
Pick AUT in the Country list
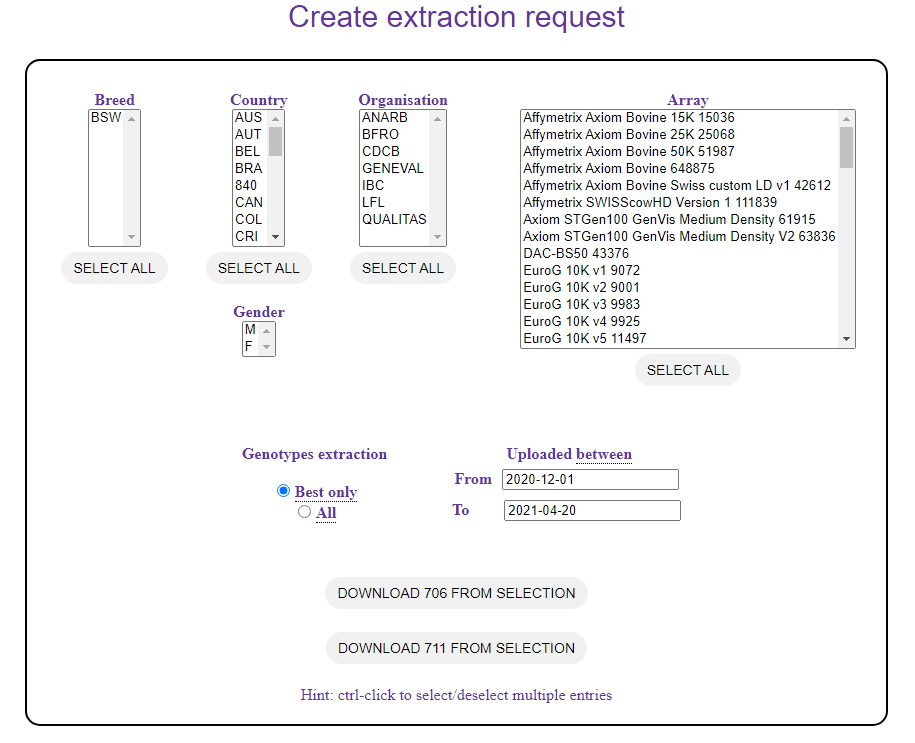coord(248,135)
